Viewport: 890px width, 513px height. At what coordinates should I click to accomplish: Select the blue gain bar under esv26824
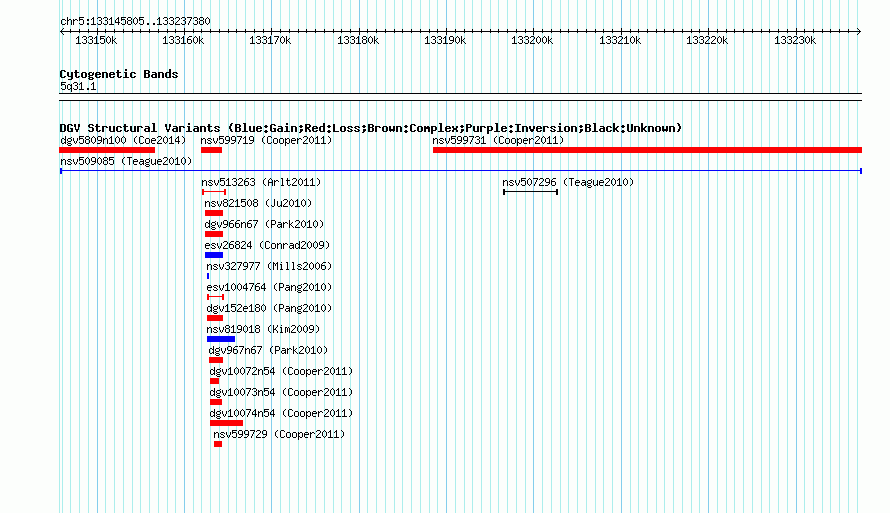214,255
